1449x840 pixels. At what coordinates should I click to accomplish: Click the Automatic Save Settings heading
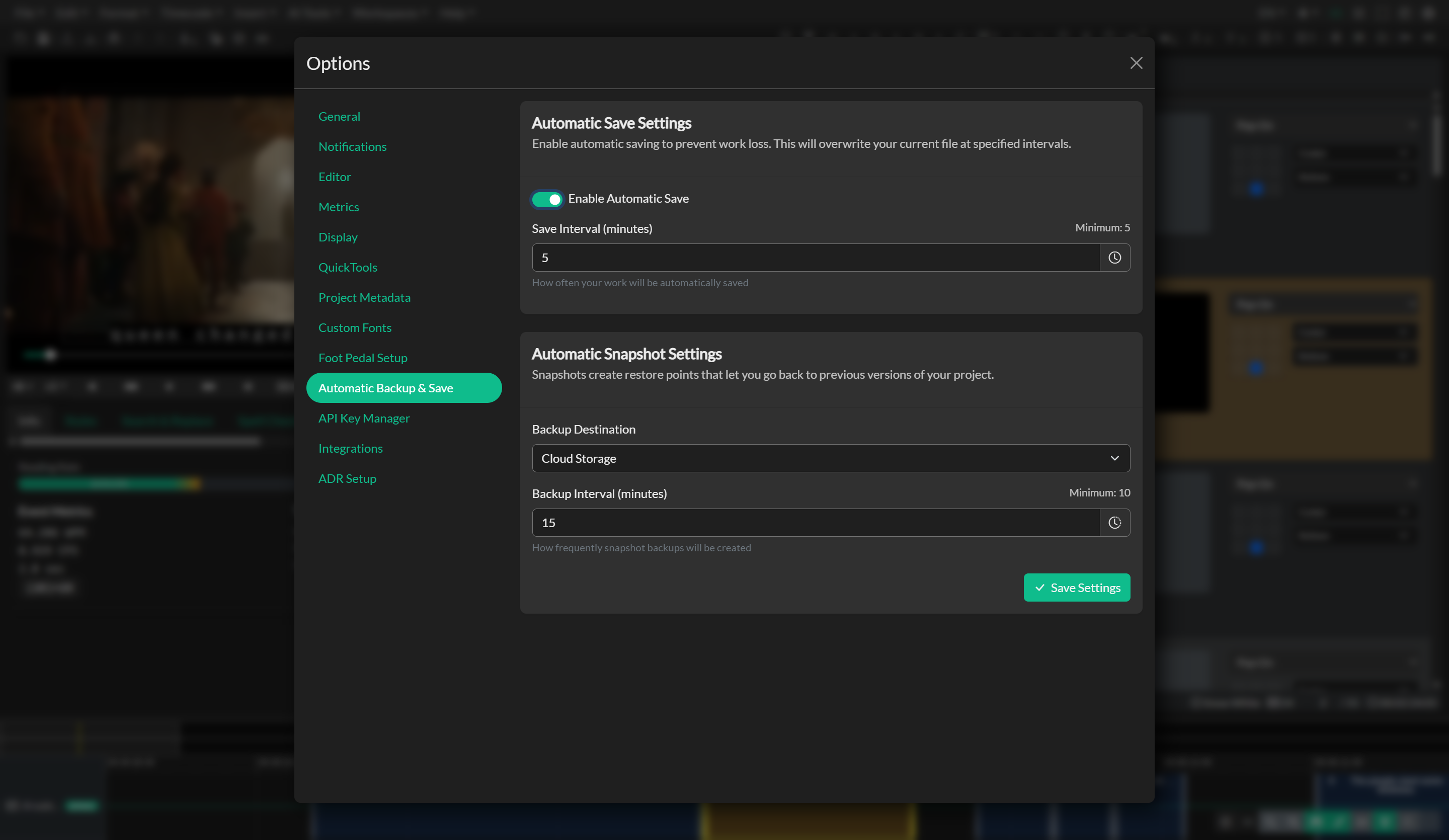point(611,123)
